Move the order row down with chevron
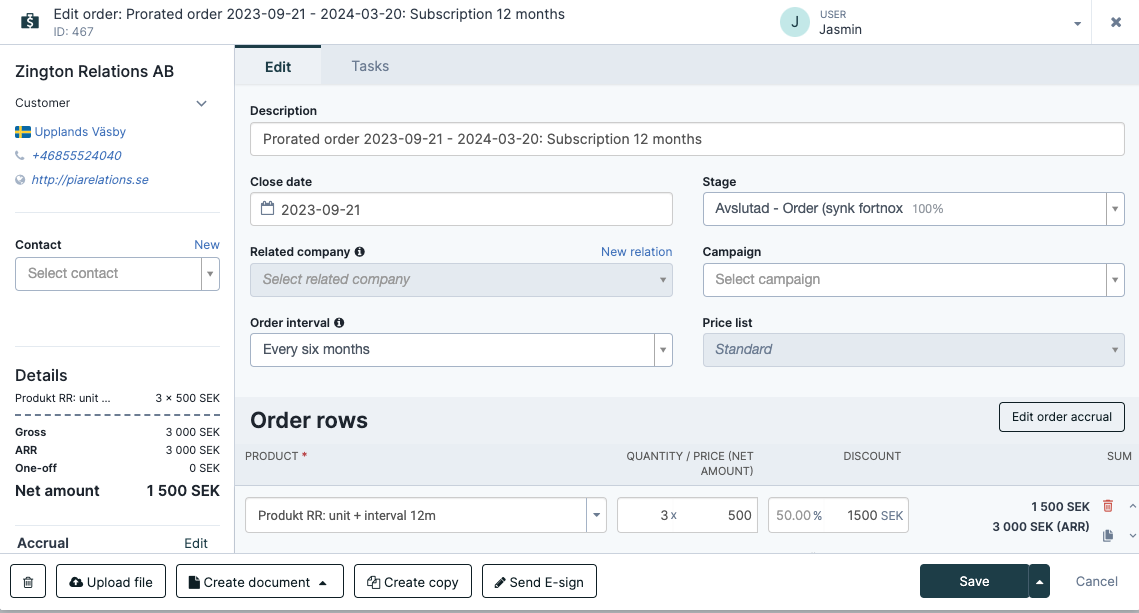Viewport: 1139px width, 613px height. [1132, 535]
